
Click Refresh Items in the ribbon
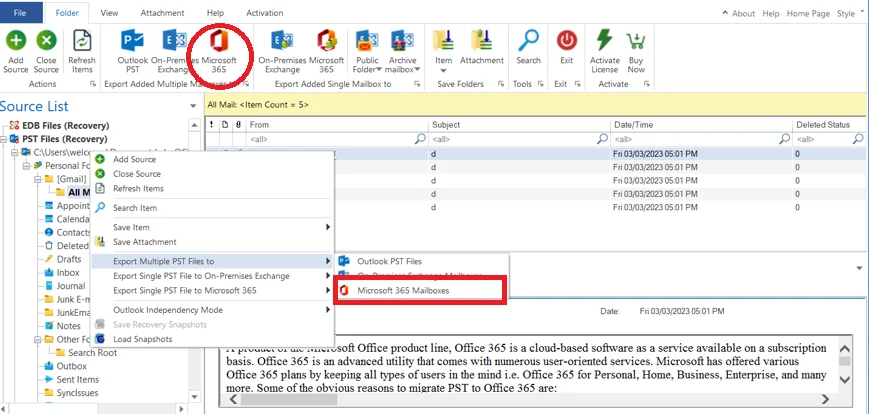click(x=82, y=51)
